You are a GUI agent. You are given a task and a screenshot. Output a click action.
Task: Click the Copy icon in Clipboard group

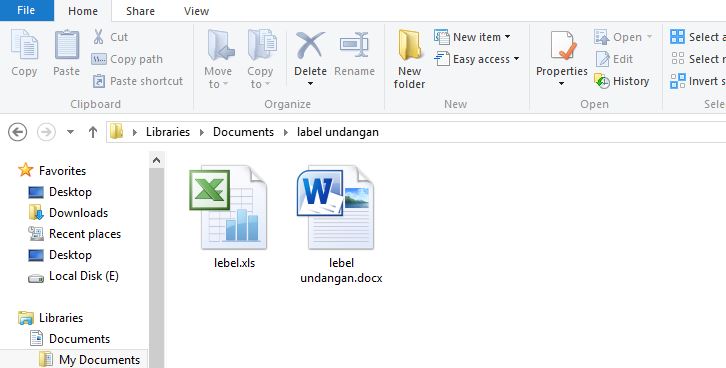[x=24, y=45]
